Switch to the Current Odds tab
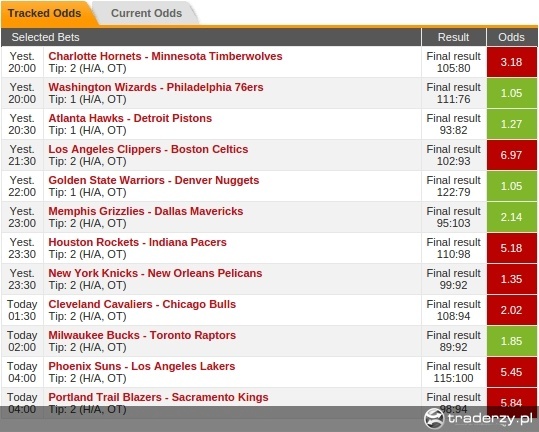Image resolution: width=539 pixels, height=432 pixels. point(146,13)
